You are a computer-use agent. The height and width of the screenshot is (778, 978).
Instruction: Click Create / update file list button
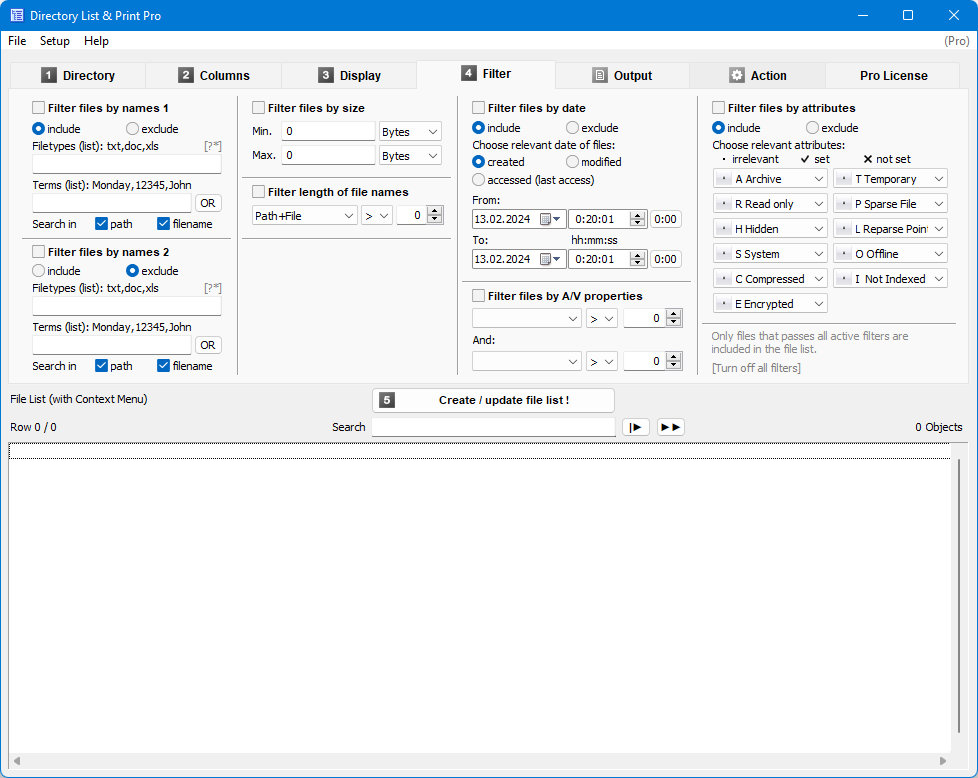click(x=493, y=400)
